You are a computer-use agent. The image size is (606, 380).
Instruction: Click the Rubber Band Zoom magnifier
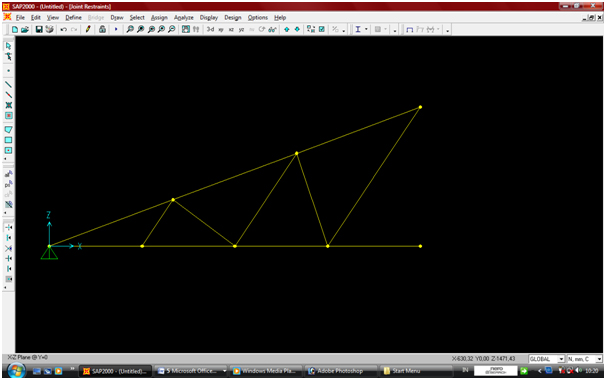tap(130, 29)
